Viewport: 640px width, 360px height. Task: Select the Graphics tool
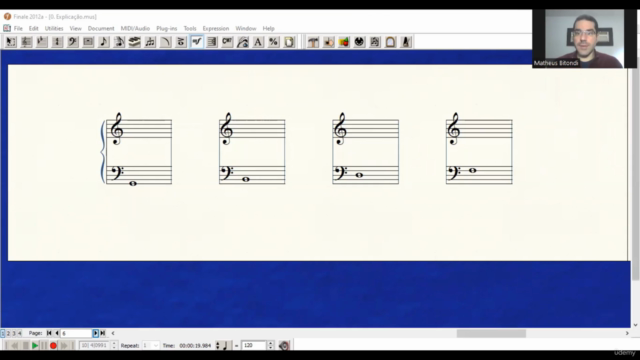tap(344, 42)
